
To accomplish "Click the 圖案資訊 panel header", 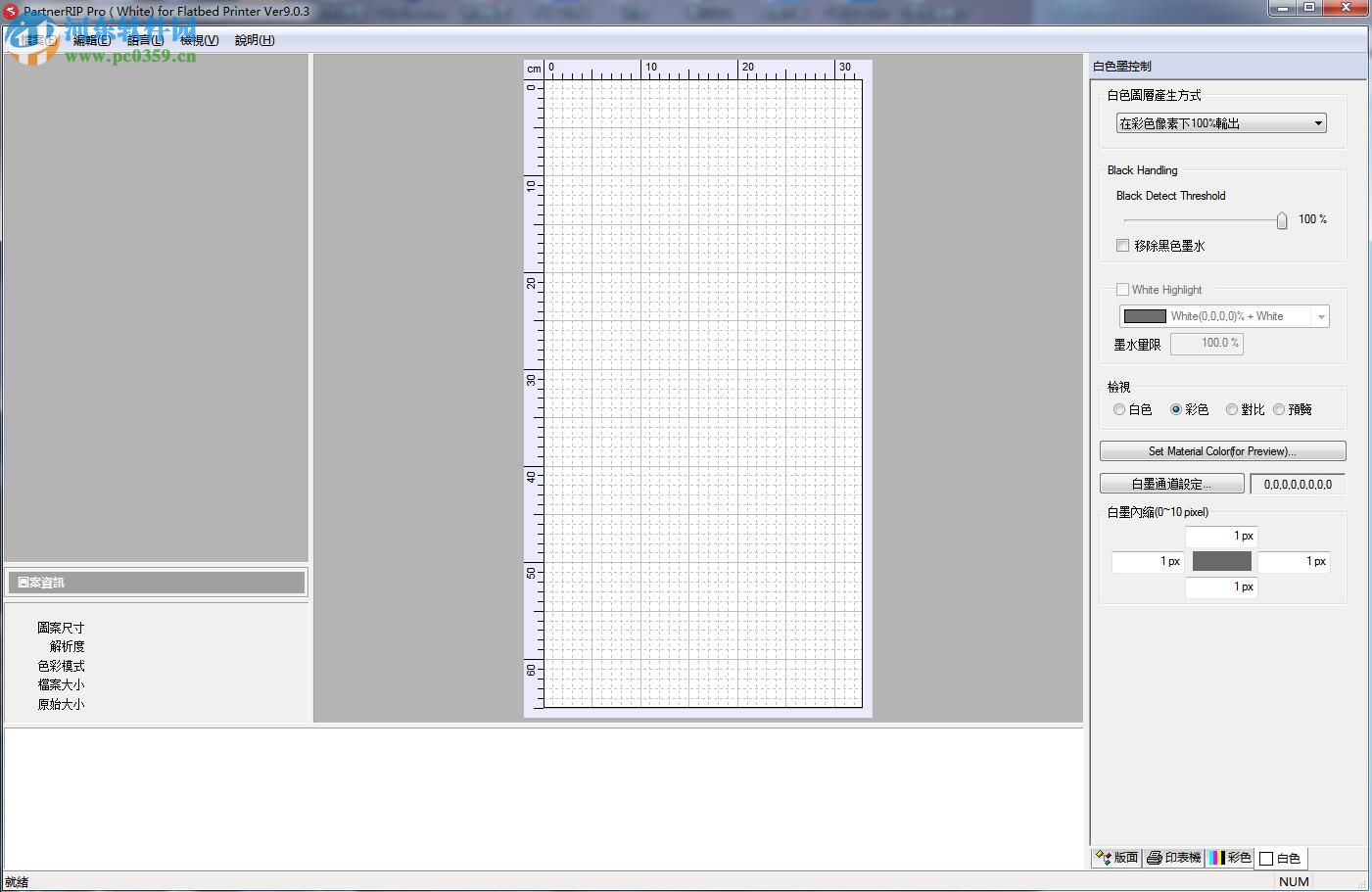I will (x=157, y=583).
